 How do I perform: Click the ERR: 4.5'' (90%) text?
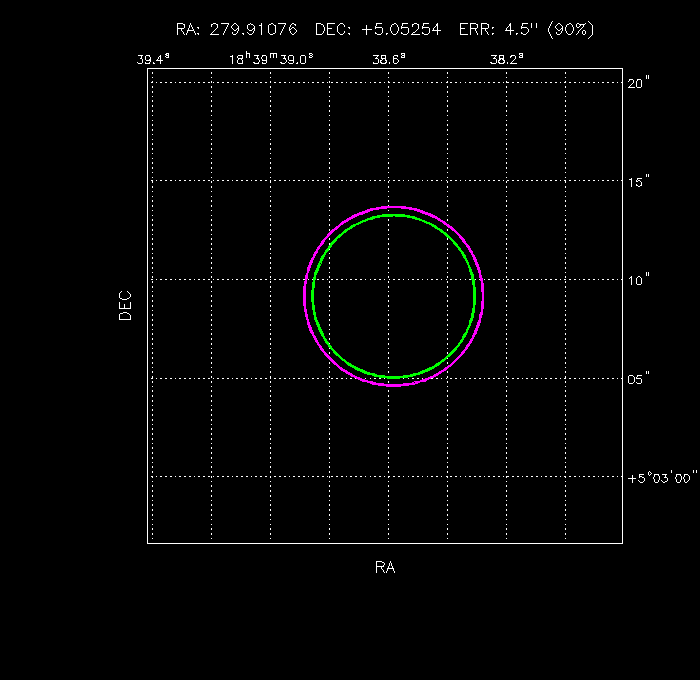526,29
